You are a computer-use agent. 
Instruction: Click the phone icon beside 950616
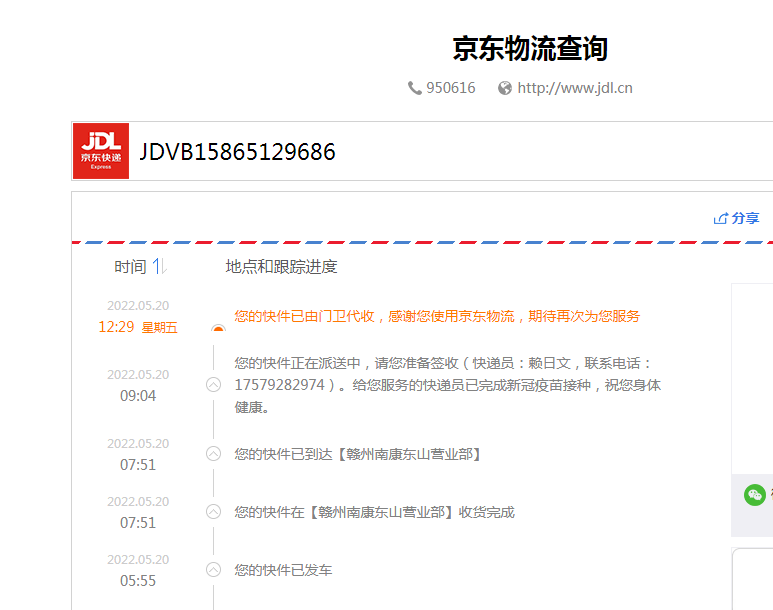415,88
